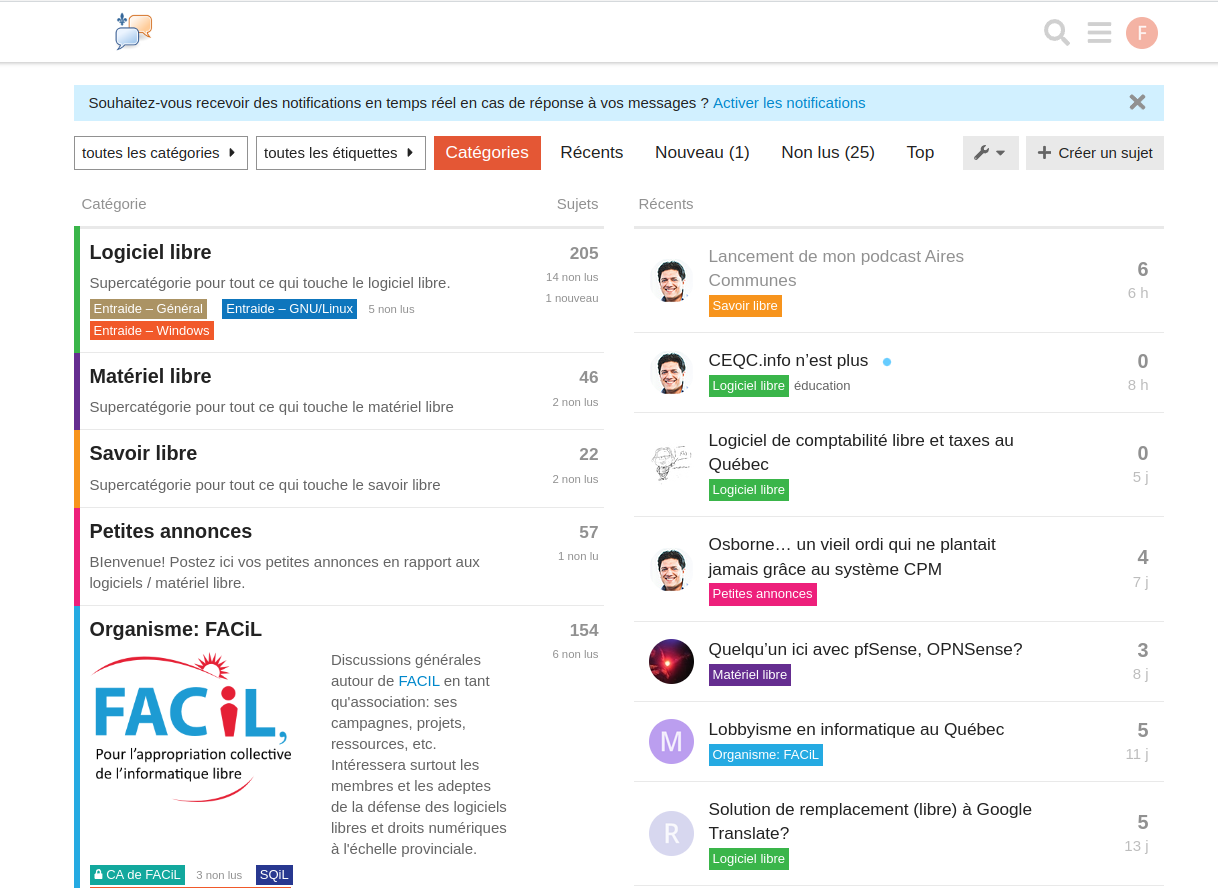
Task: Switch to the 'Nouveau (1)' tab
Action: [702, 153]
